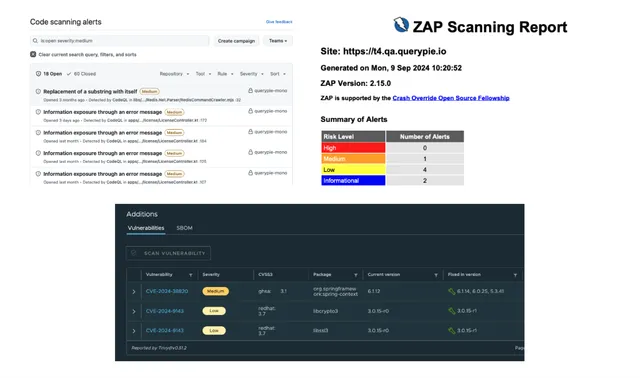Click the Create campaign button
The height and width of the screenshot is (378, 640).
(x=236, y=41)
